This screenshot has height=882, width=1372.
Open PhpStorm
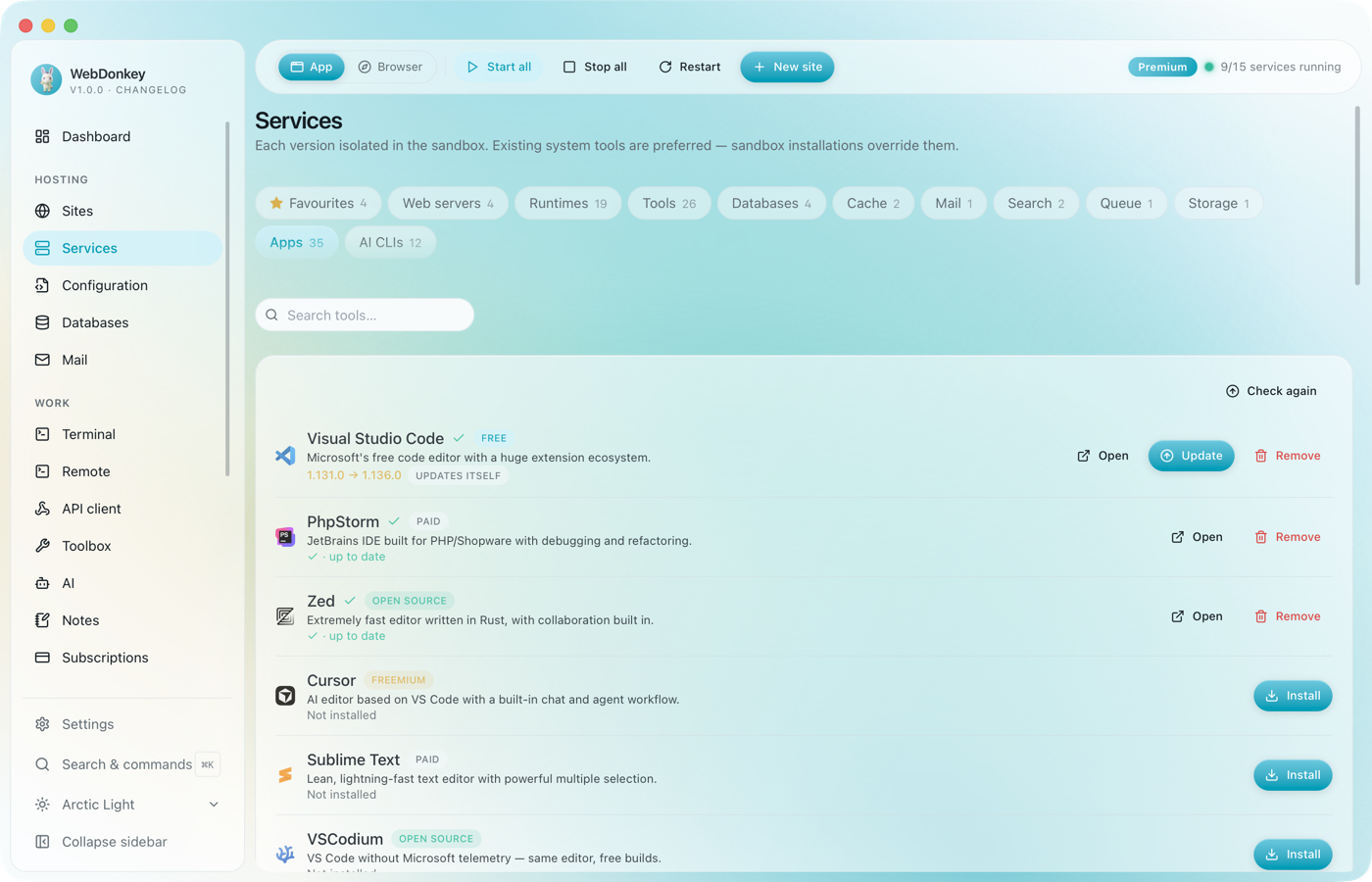pos(1197,537)
